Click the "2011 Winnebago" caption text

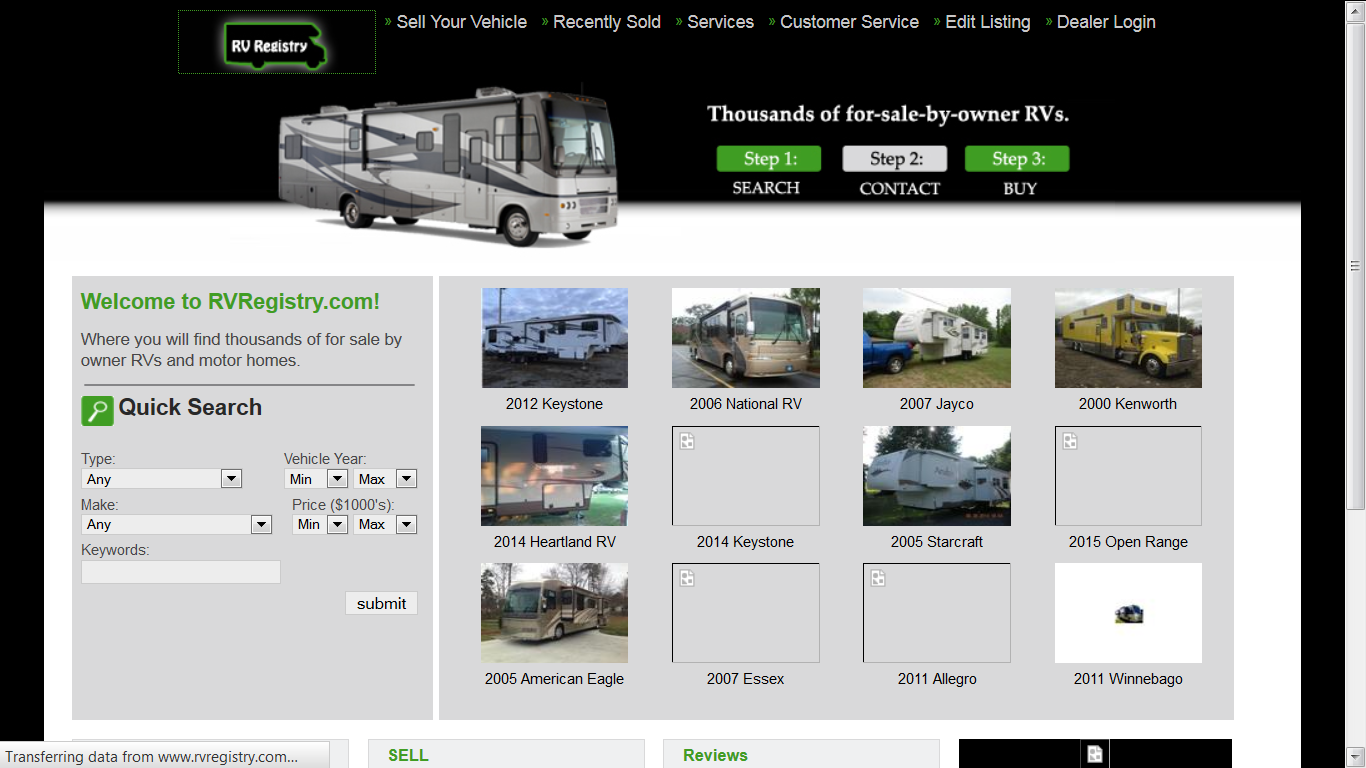pos(1128,679)
